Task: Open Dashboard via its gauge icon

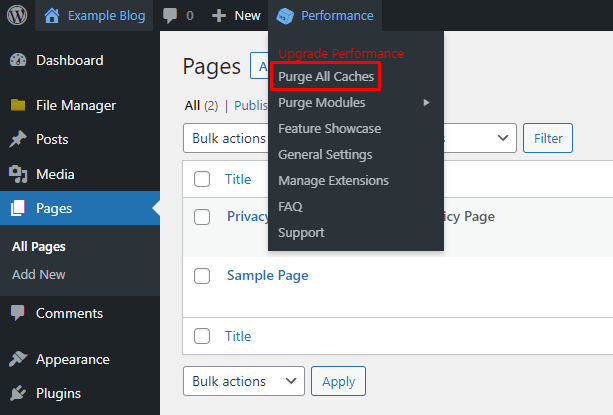Action: 18,60
